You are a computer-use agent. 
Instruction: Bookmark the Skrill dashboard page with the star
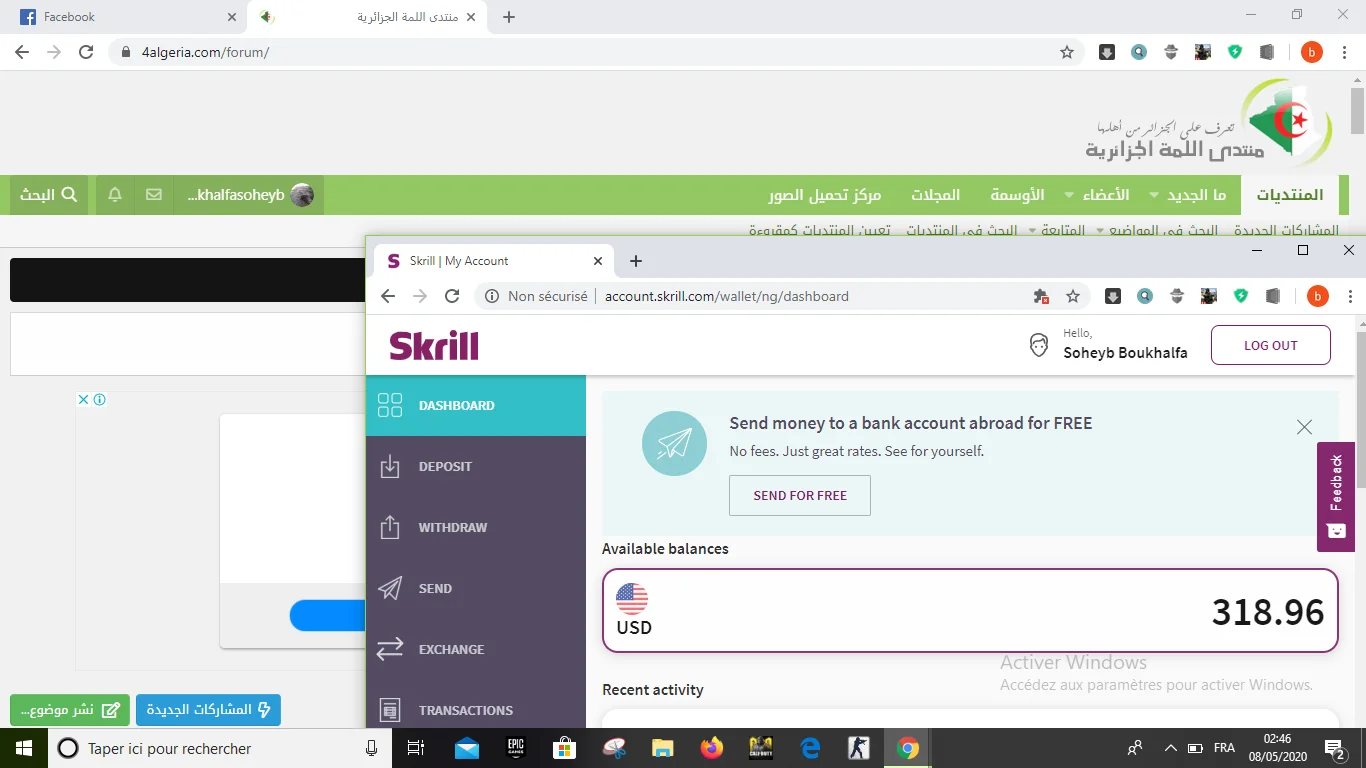pos(1073,296)
